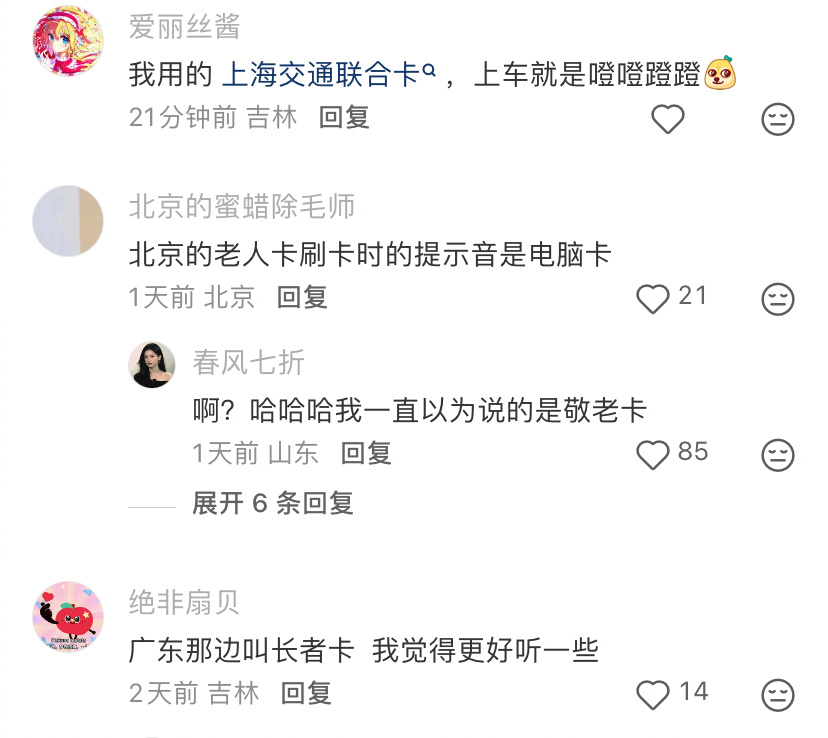The width and height of the screenshot is (828, 738).
Task: Open 北京的蜜蜡除毛师's avatar profile
Action: tap(68, 221)
